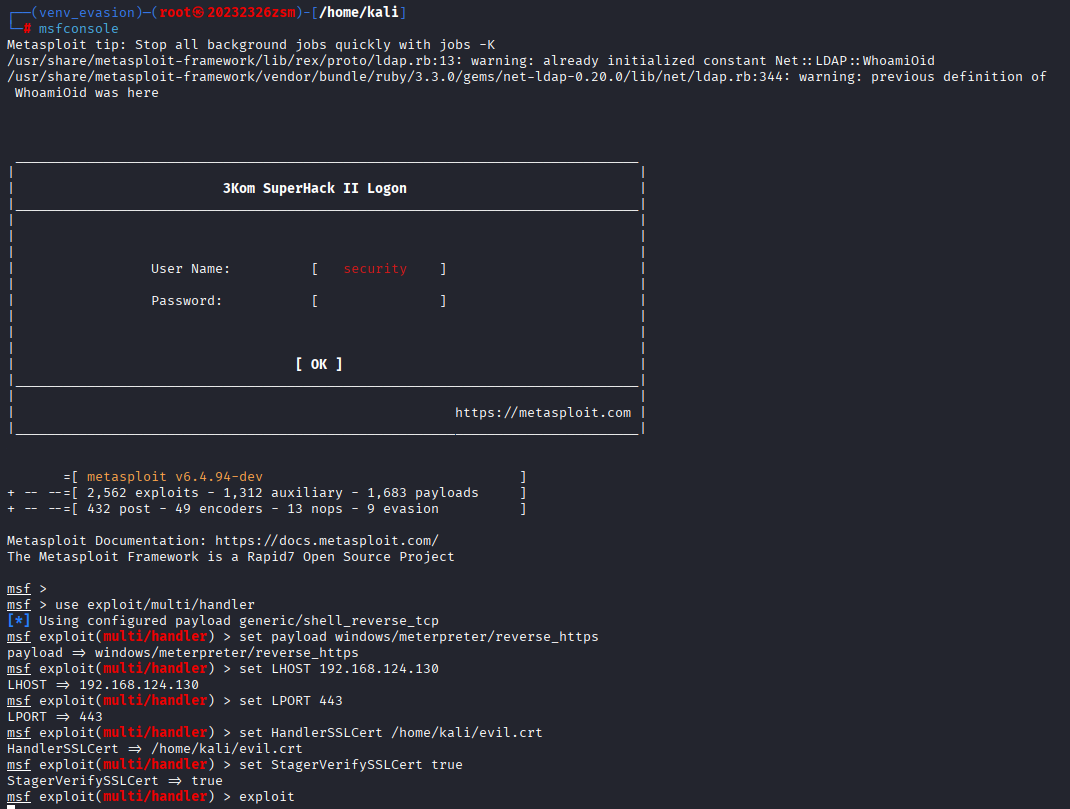Click the 'https://metasploit.com' URL in banner

point(543,413)
